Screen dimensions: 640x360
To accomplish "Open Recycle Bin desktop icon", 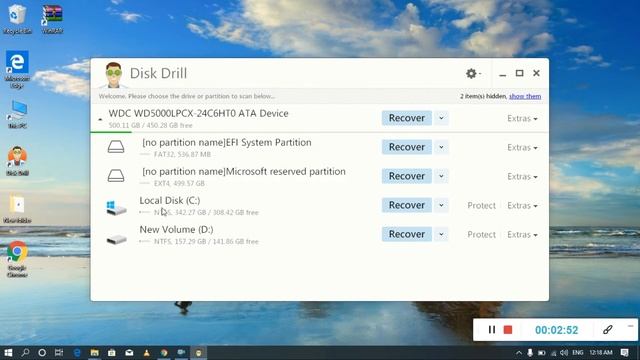I will [x=17, y=19].
